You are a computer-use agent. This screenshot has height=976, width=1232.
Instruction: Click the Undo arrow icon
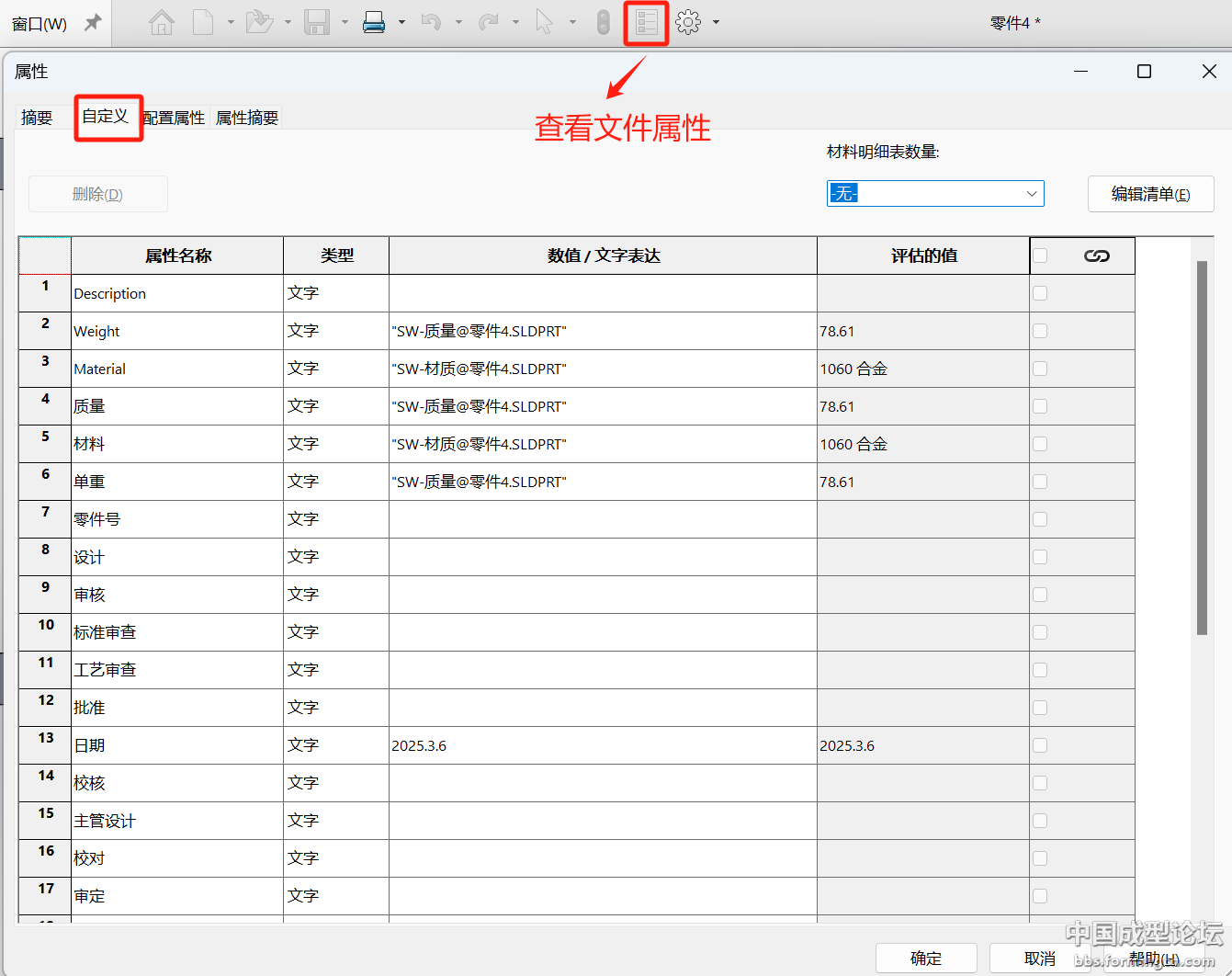pos(431,22)
